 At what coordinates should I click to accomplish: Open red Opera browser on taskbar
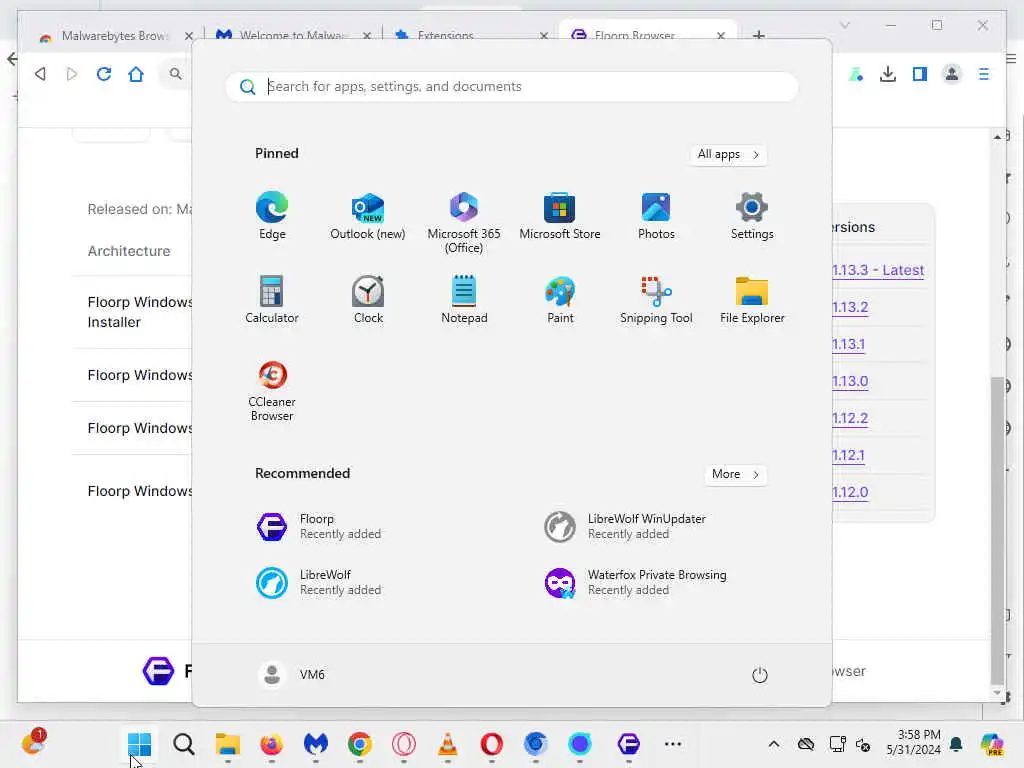tap(491, 744)
